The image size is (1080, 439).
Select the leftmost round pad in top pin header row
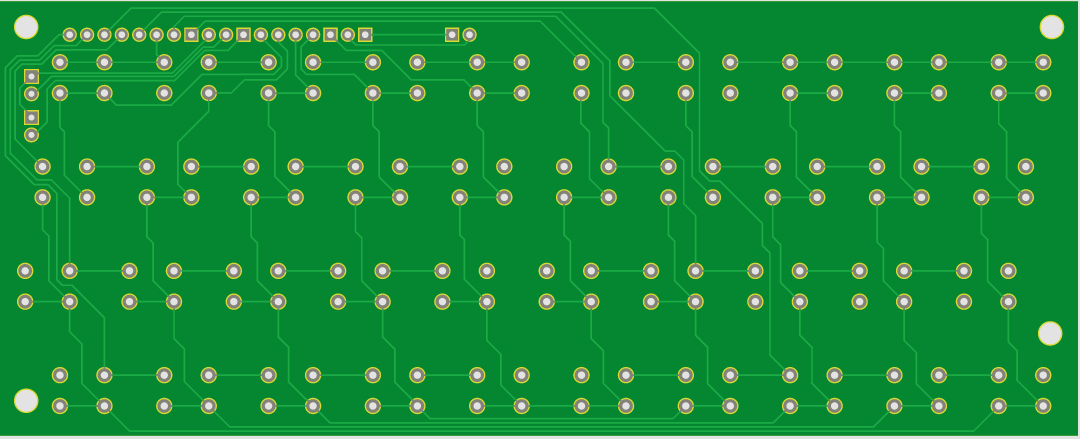pos(70,34)
